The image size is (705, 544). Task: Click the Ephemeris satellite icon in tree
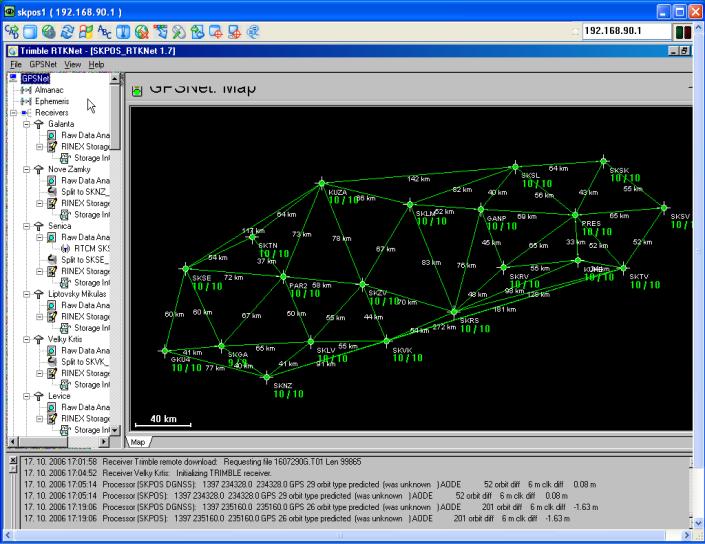(26, 101)
